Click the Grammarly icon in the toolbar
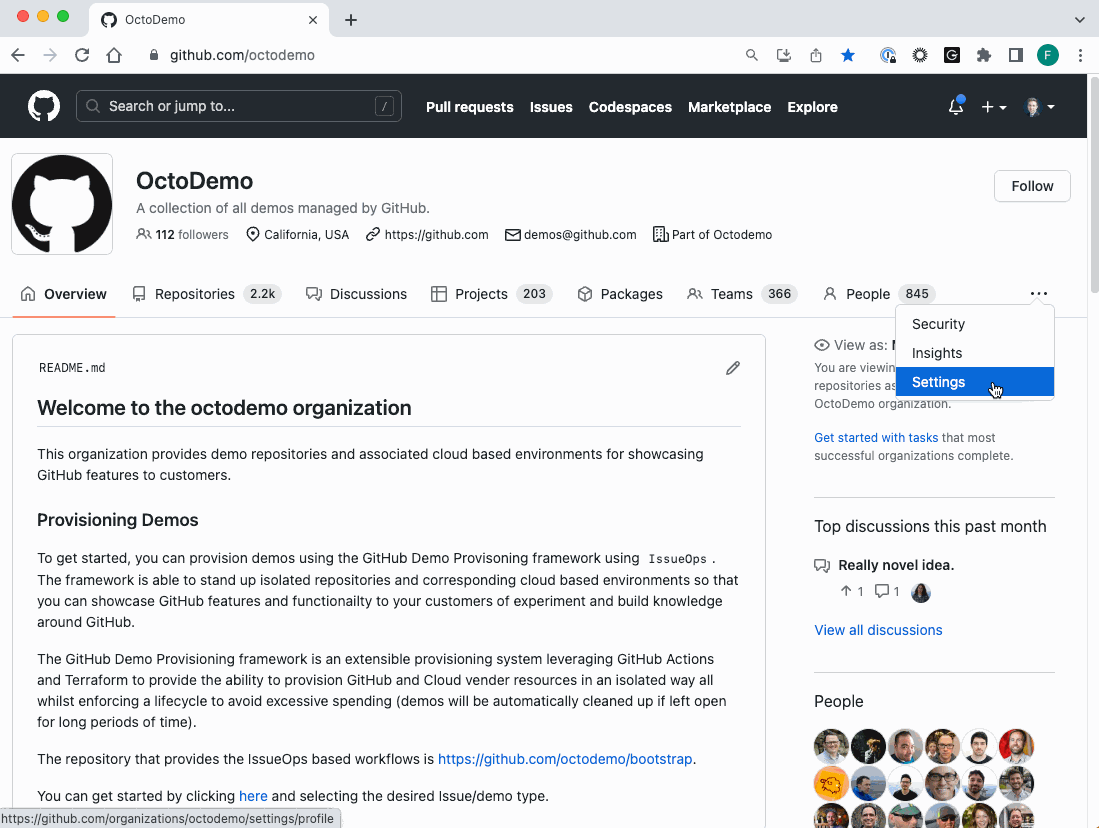The width and height of the screenshot is (1099, 828). pyautogui.click(x=952, y=55)
